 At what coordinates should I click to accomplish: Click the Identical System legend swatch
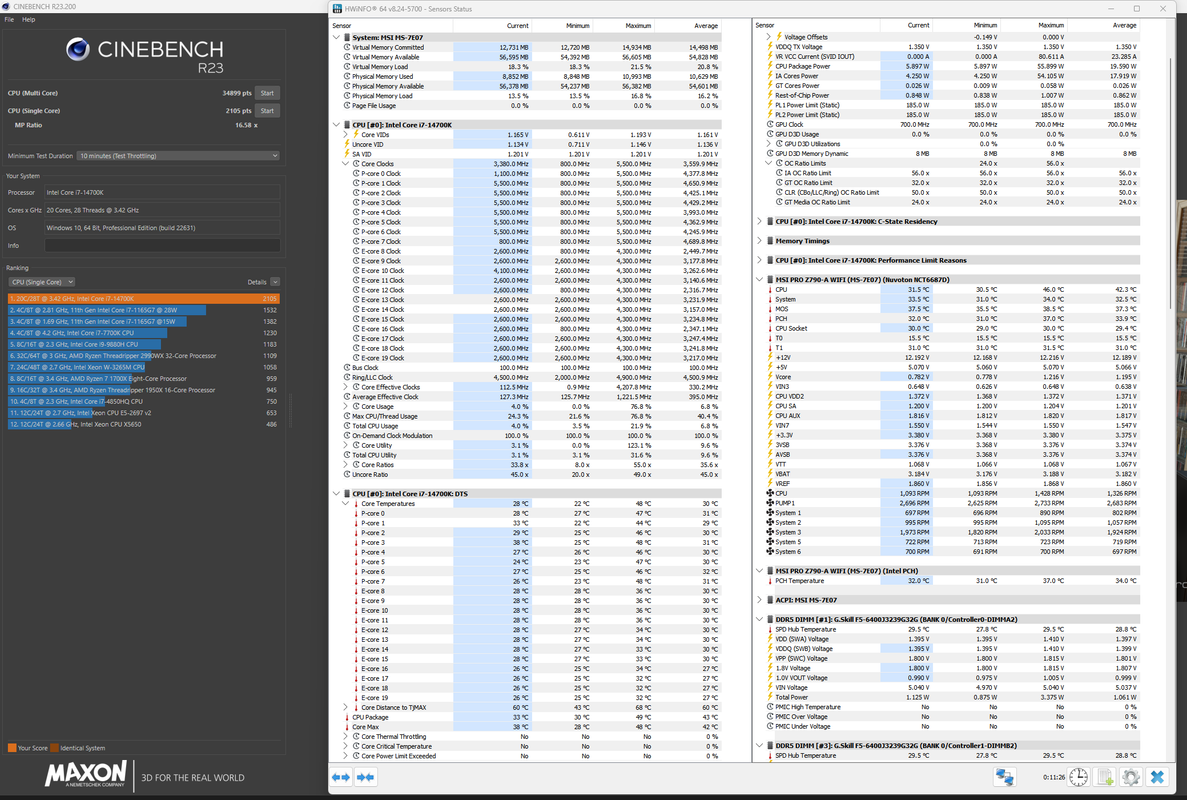(x=55, y=748)
